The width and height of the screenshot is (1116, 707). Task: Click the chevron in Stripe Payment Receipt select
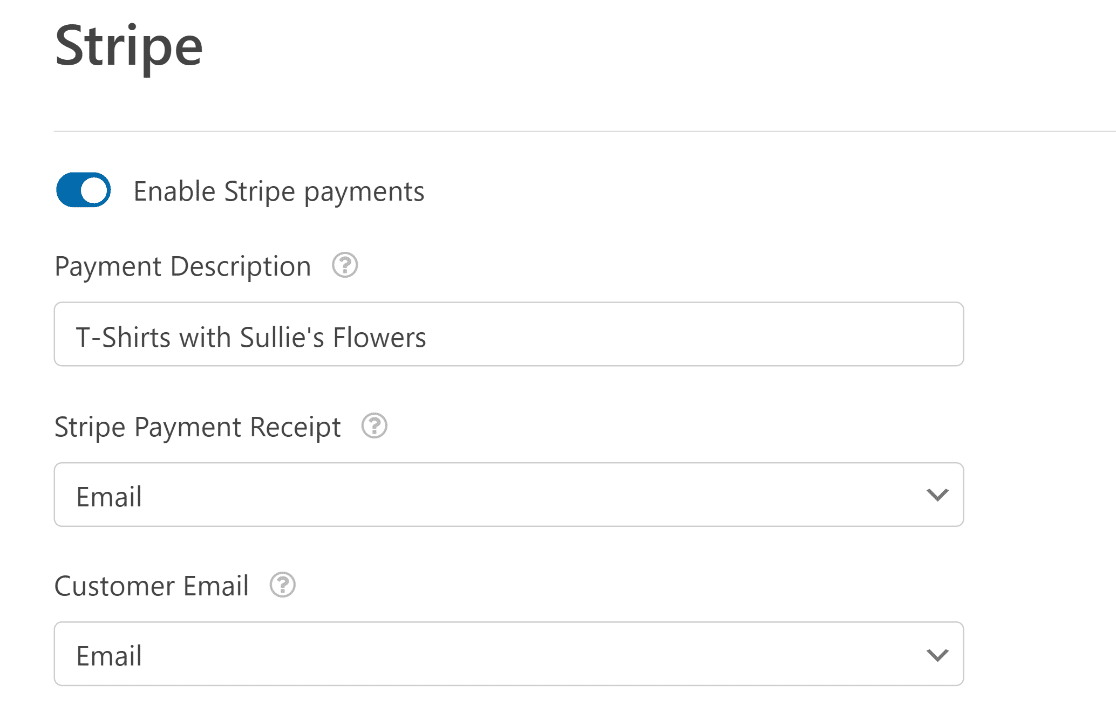coord(937,495)
